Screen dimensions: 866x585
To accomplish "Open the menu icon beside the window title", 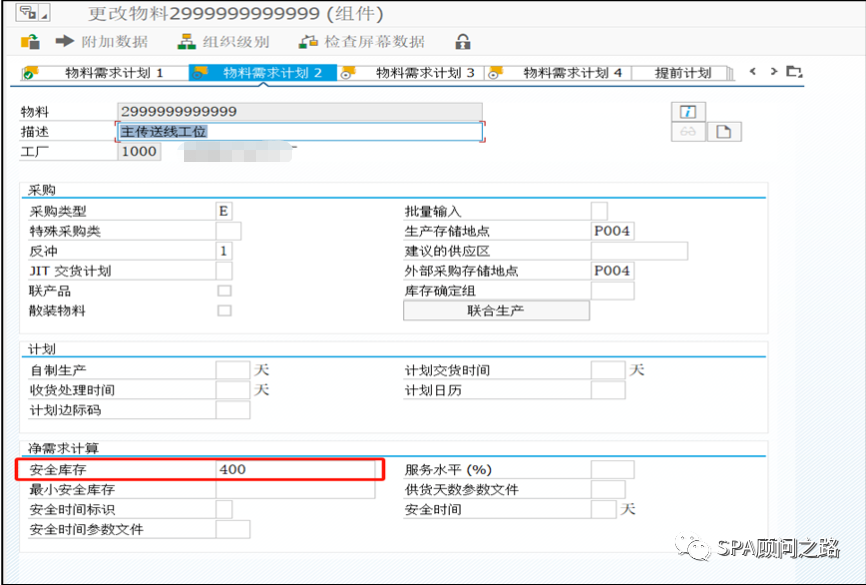I will click(33, 12).
